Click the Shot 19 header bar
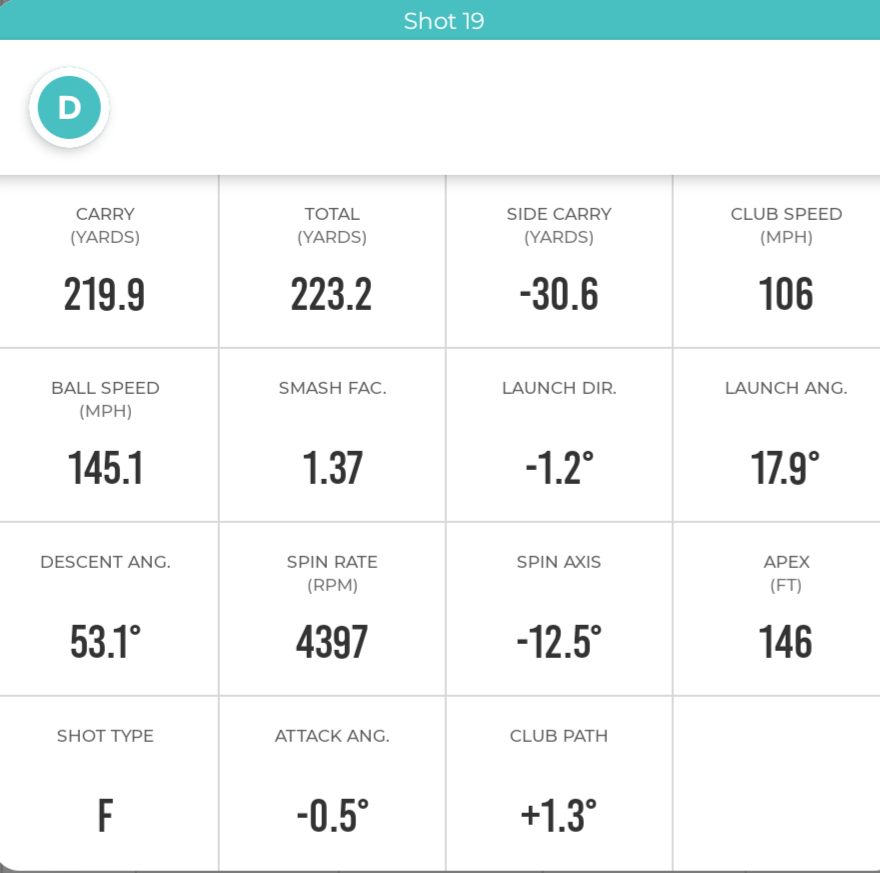880x873 pixels. point(440,20)
